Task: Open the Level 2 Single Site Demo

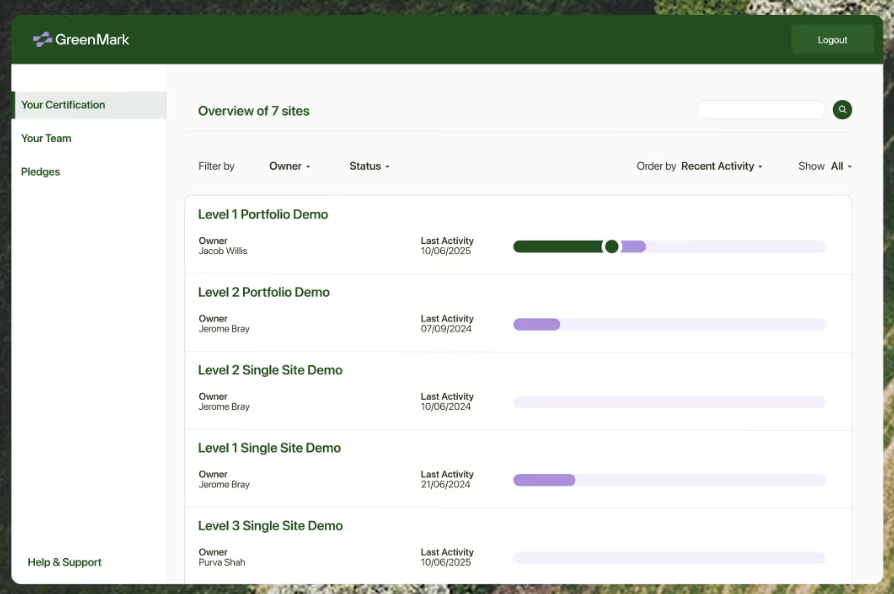Action: pos(270,370)
